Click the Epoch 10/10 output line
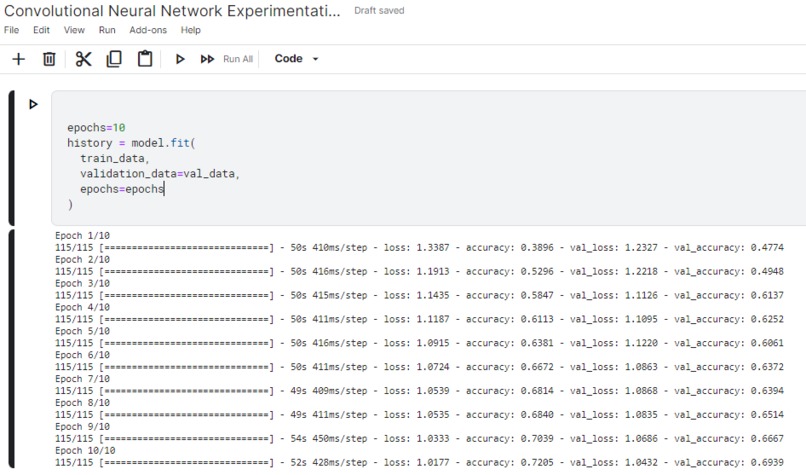The height and width of the screenshot is (475, 806). tap(85, 451)
